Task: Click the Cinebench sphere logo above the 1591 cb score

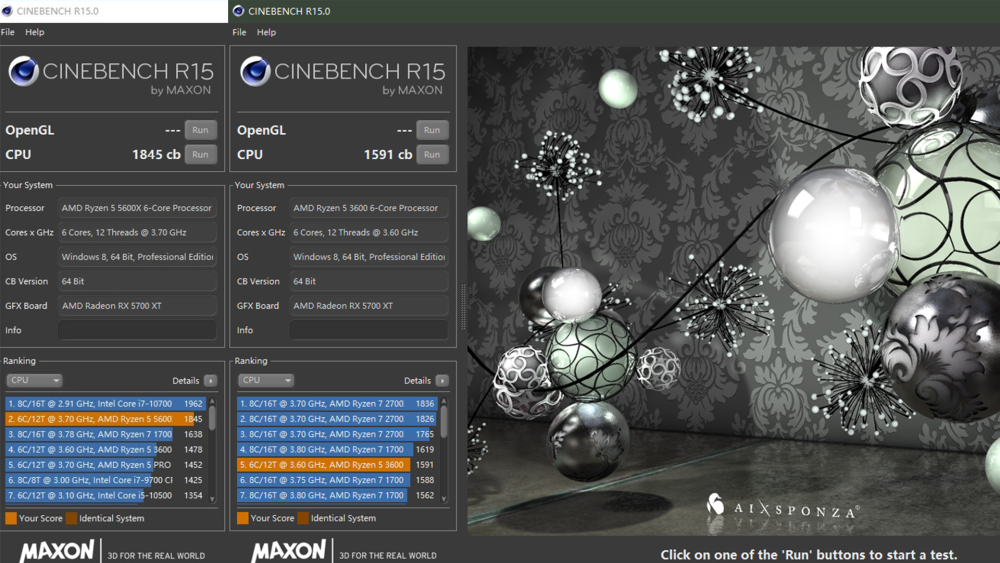Action: pyautogui.click(x=256, y=72)
